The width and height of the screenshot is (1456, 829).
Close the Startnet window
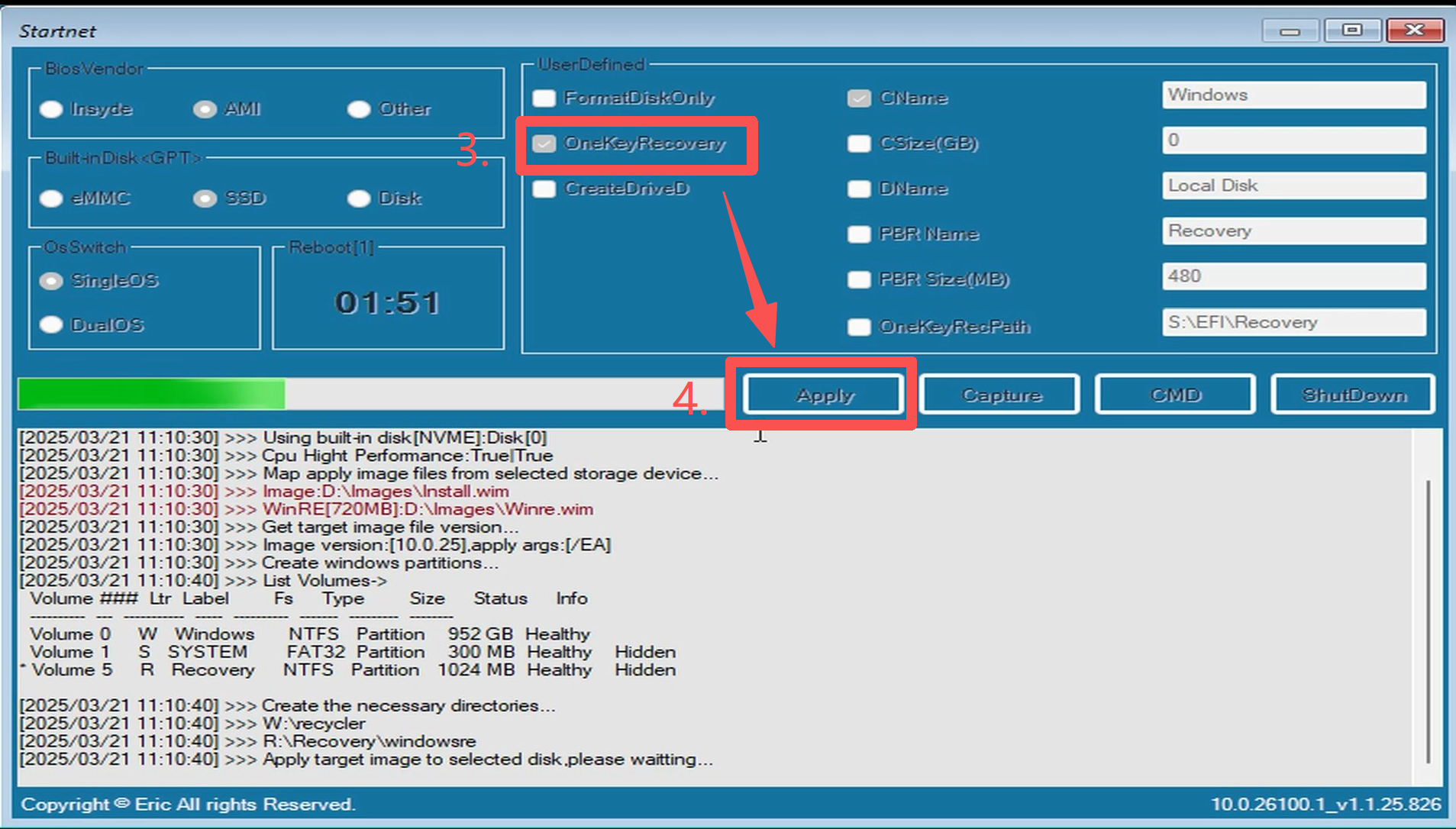click(x=1415, y=31)
